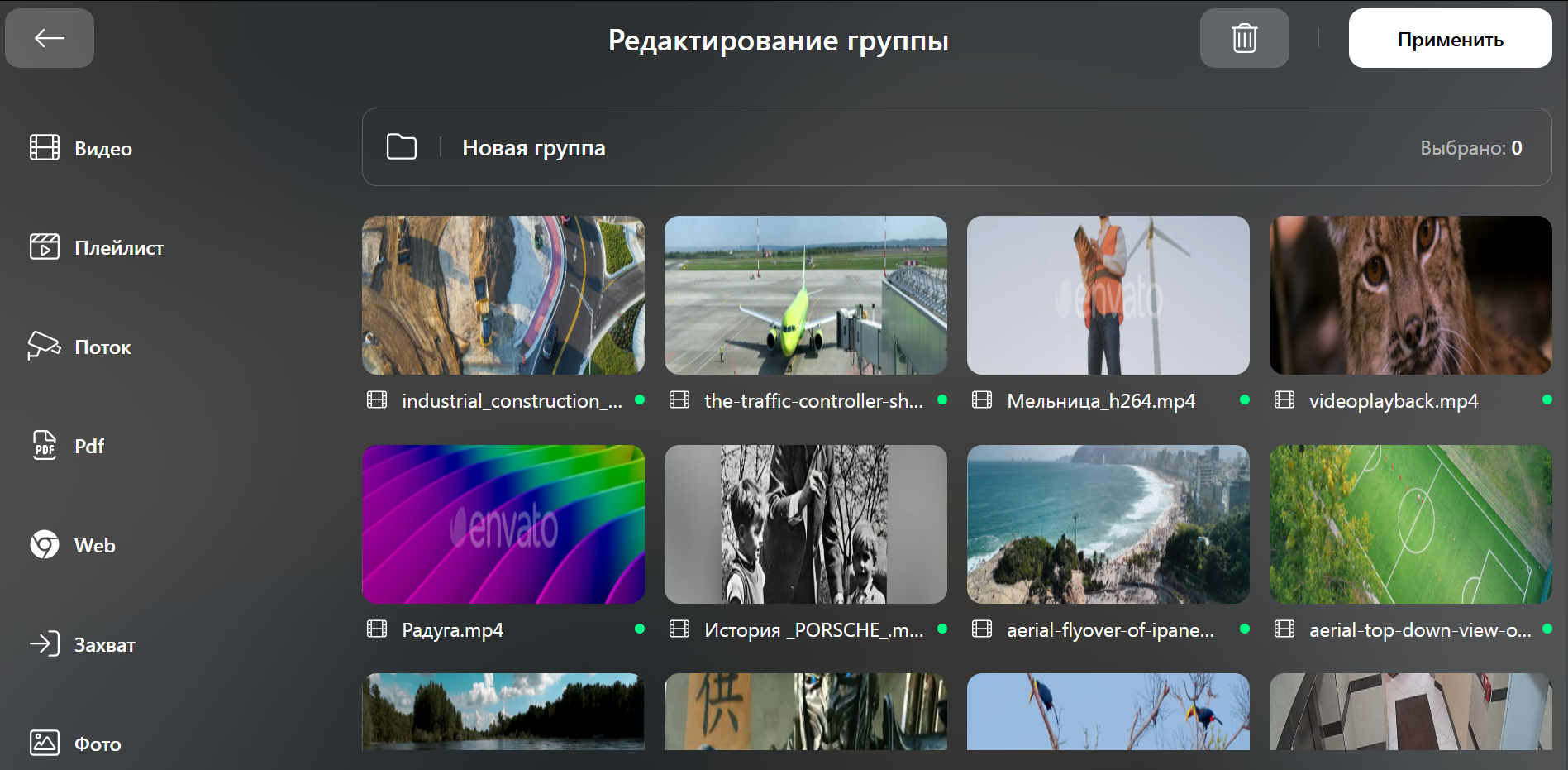Click the film icon beside Мельница_h264.mp4
This screenshot has width=1568, height=770.
[982, 400]
